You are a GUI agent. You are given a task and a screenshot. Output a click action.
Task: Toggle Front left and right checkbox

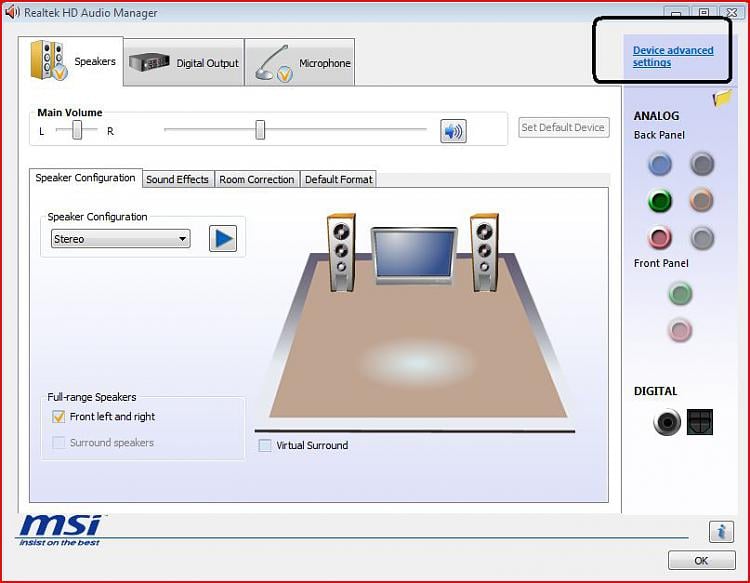click(58, 417)
